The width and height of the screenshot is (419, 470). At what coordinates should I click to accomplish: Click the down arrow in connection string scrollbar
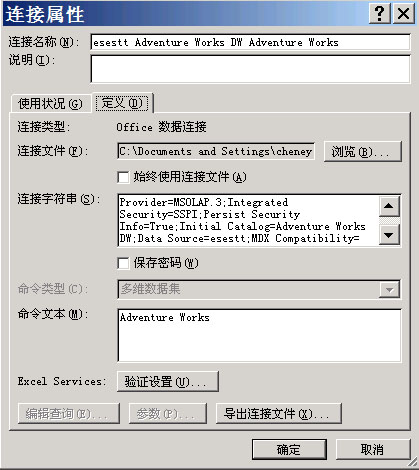point(389,235)
